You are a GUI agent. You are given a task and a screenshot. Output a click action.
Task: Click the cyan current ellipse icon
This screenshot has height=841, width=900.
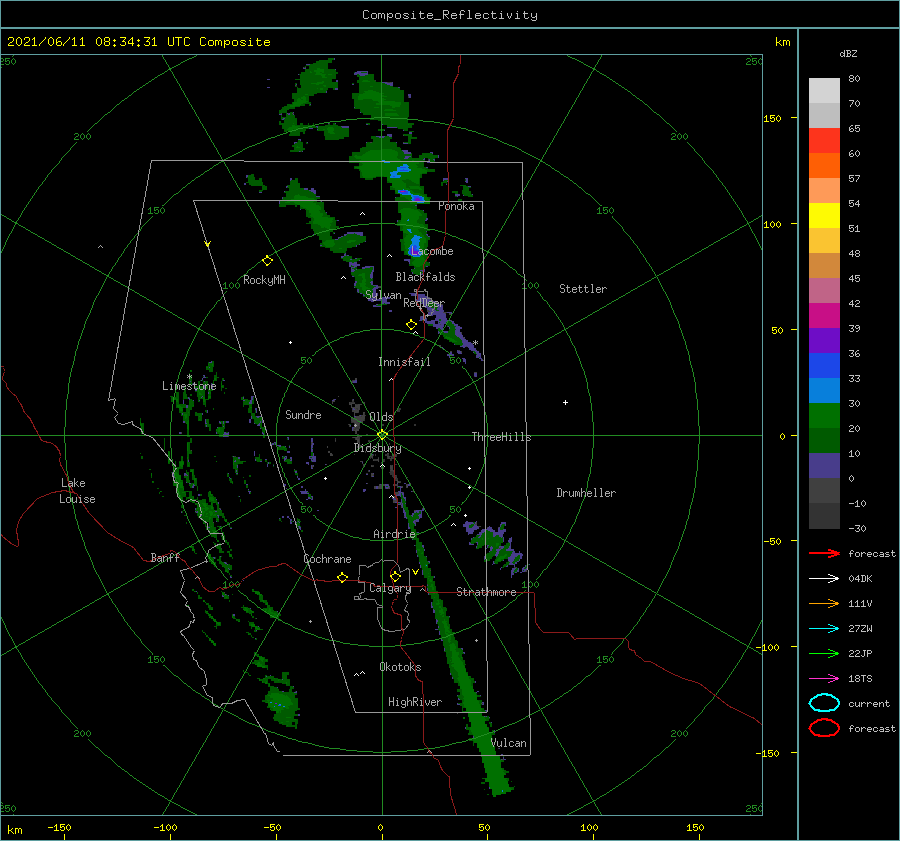(x=824, y=703)
